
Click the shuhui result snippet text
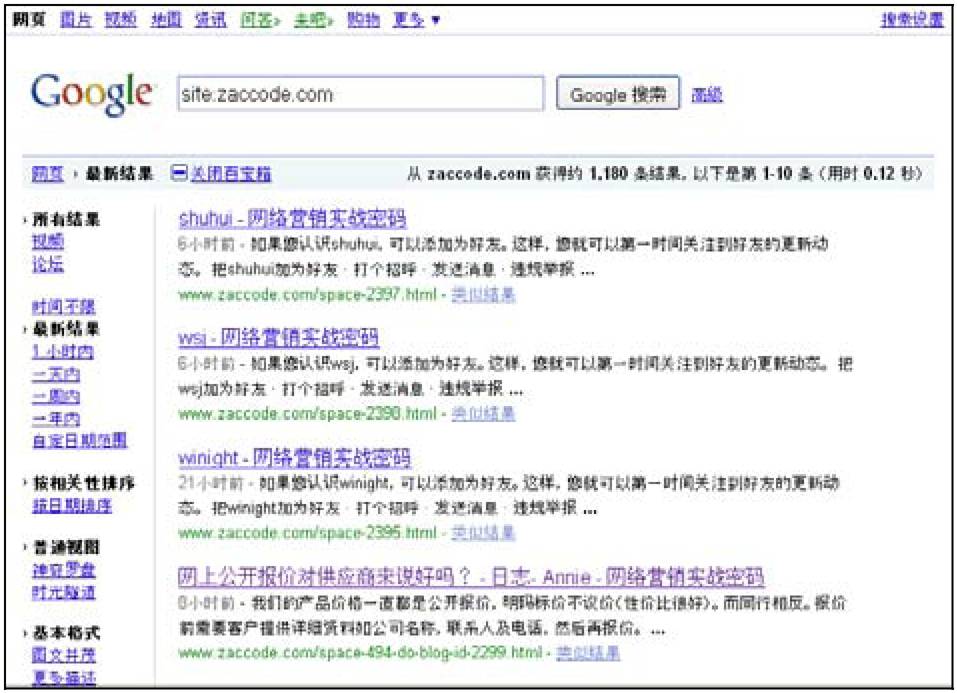(x=503, y=256)
